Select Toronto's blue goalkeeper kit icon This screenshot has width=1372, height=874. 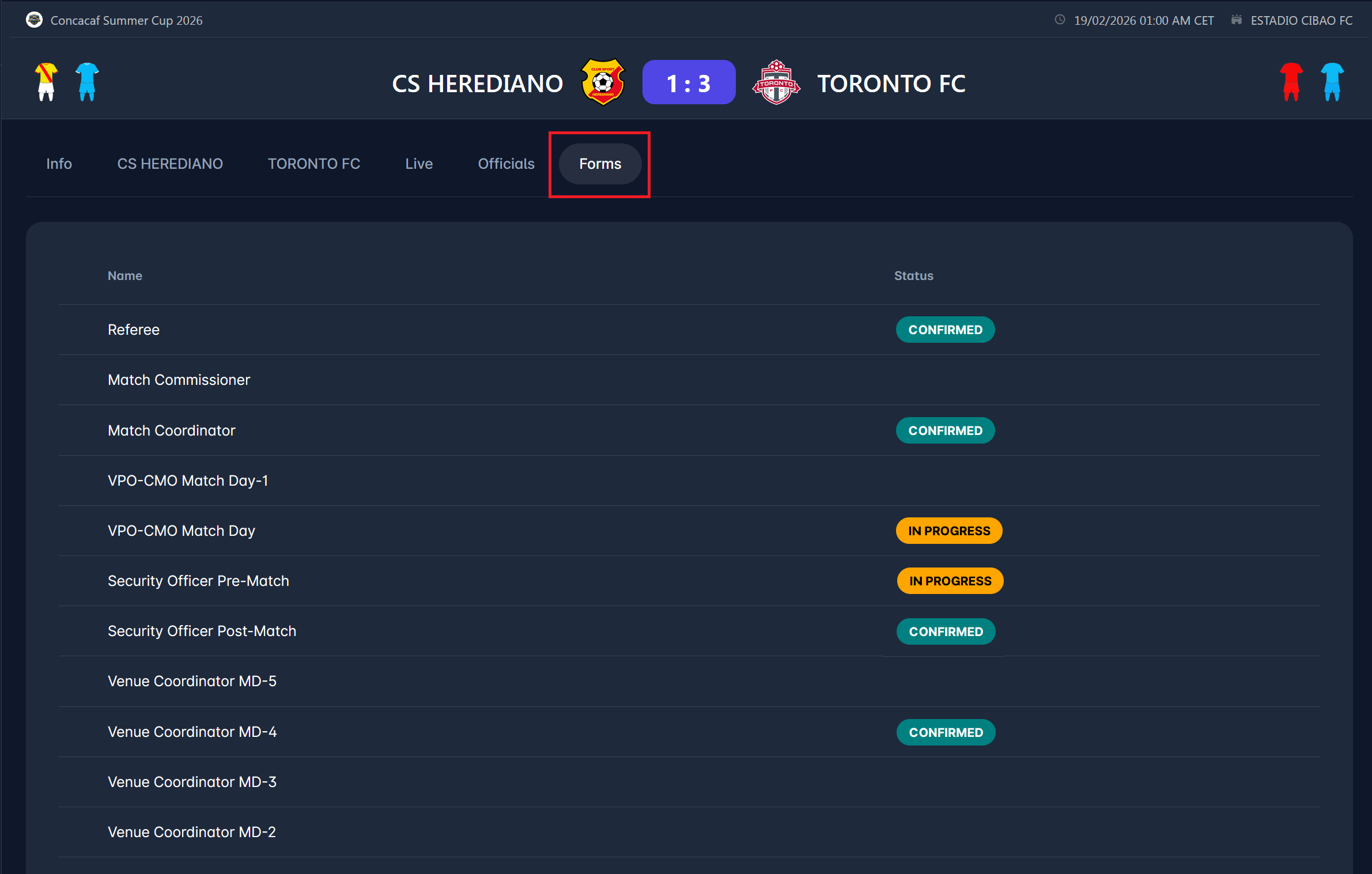(x=1332, y=82)
